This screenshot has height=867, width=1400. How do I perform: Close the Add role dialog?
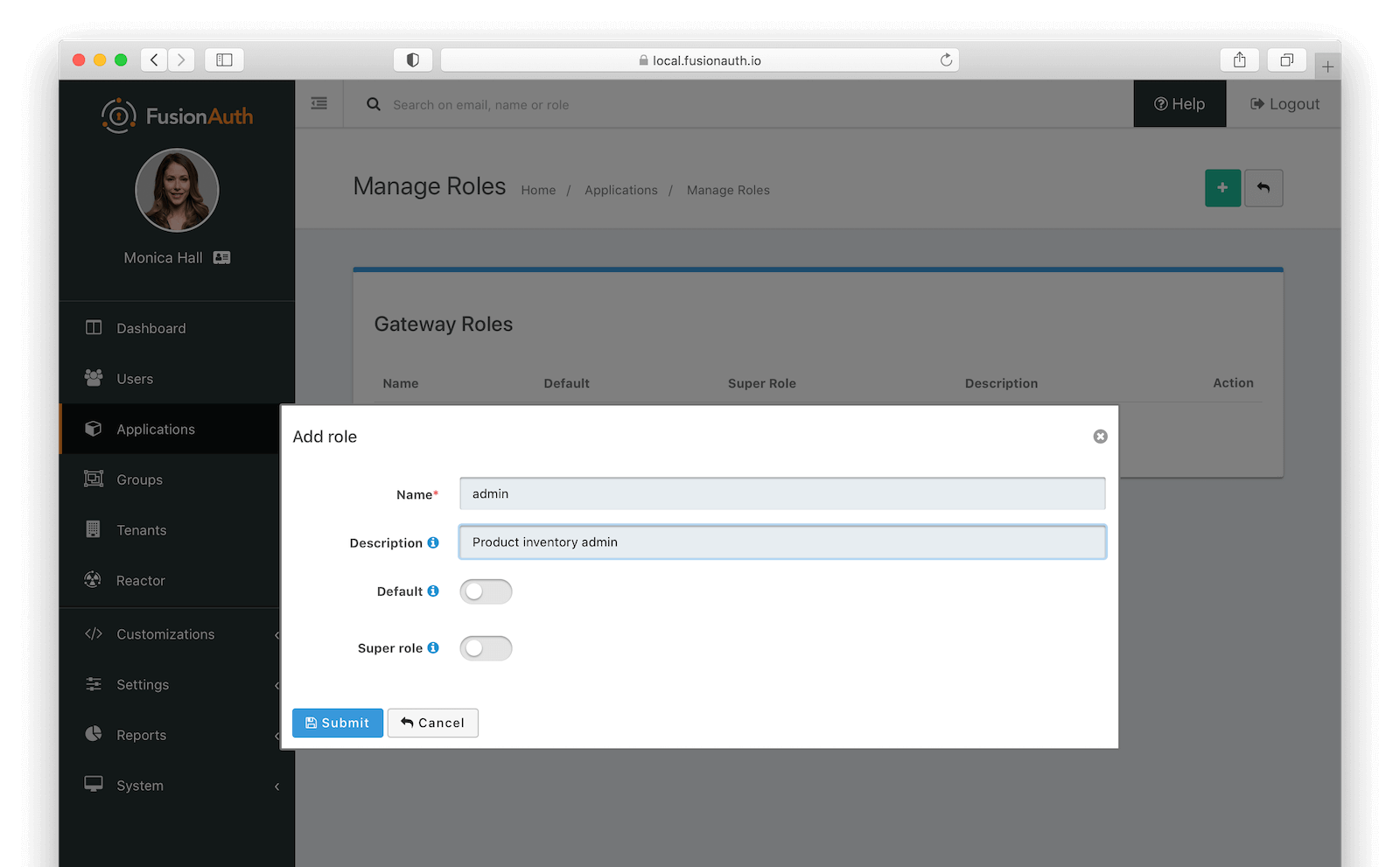[x=1100, y=437]
